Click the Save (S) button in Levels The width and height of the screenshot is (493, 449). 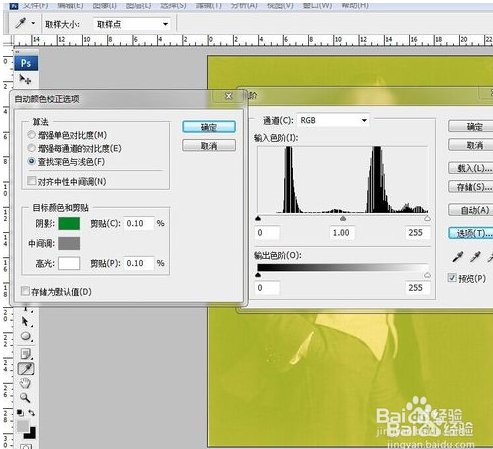click(x=471, y=187)
